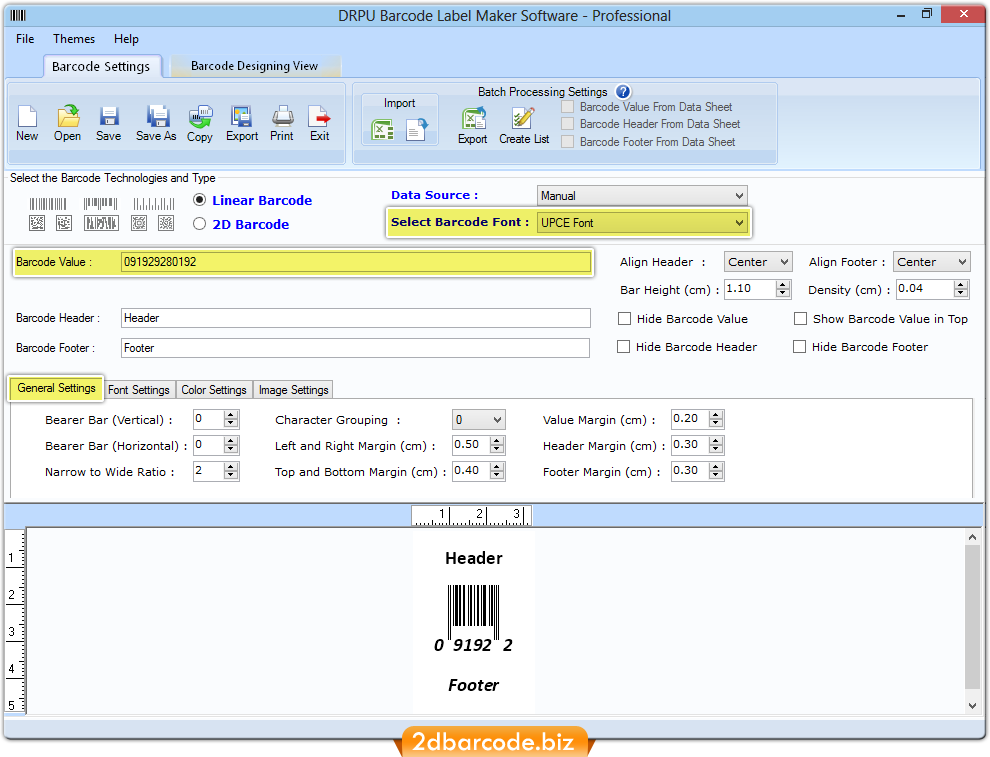Open the File menu
990x757 pixels.
pyautogui.click(x=25, y=39)
